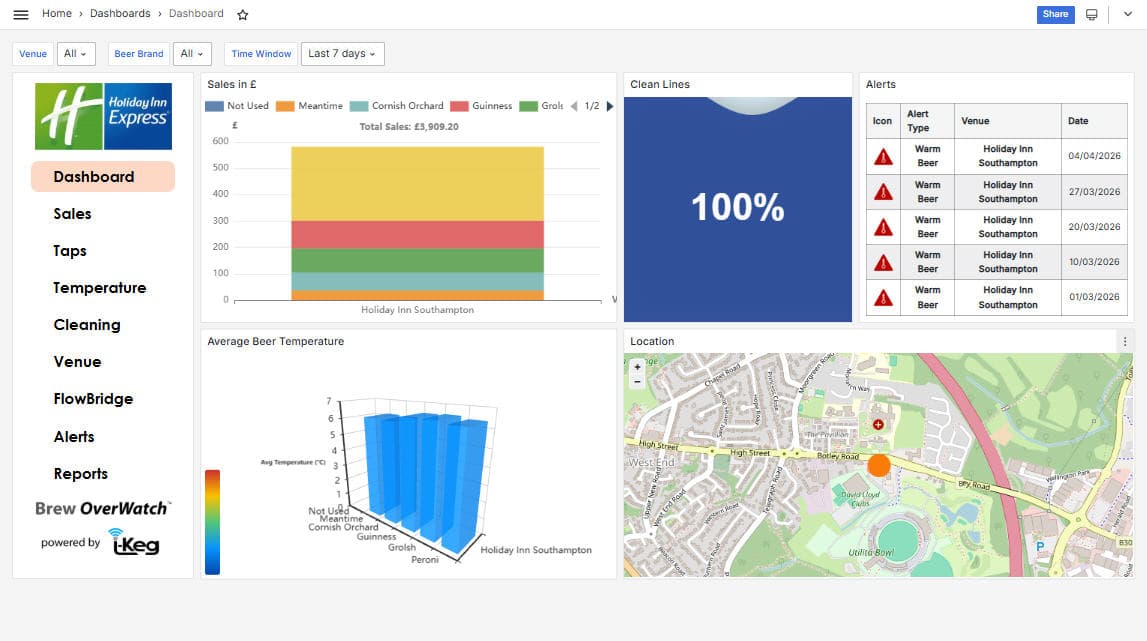The width and height of the screenshot is (1147, 641).
Task: Open FlowBridge in the side menu
Action: click(93, 399)
